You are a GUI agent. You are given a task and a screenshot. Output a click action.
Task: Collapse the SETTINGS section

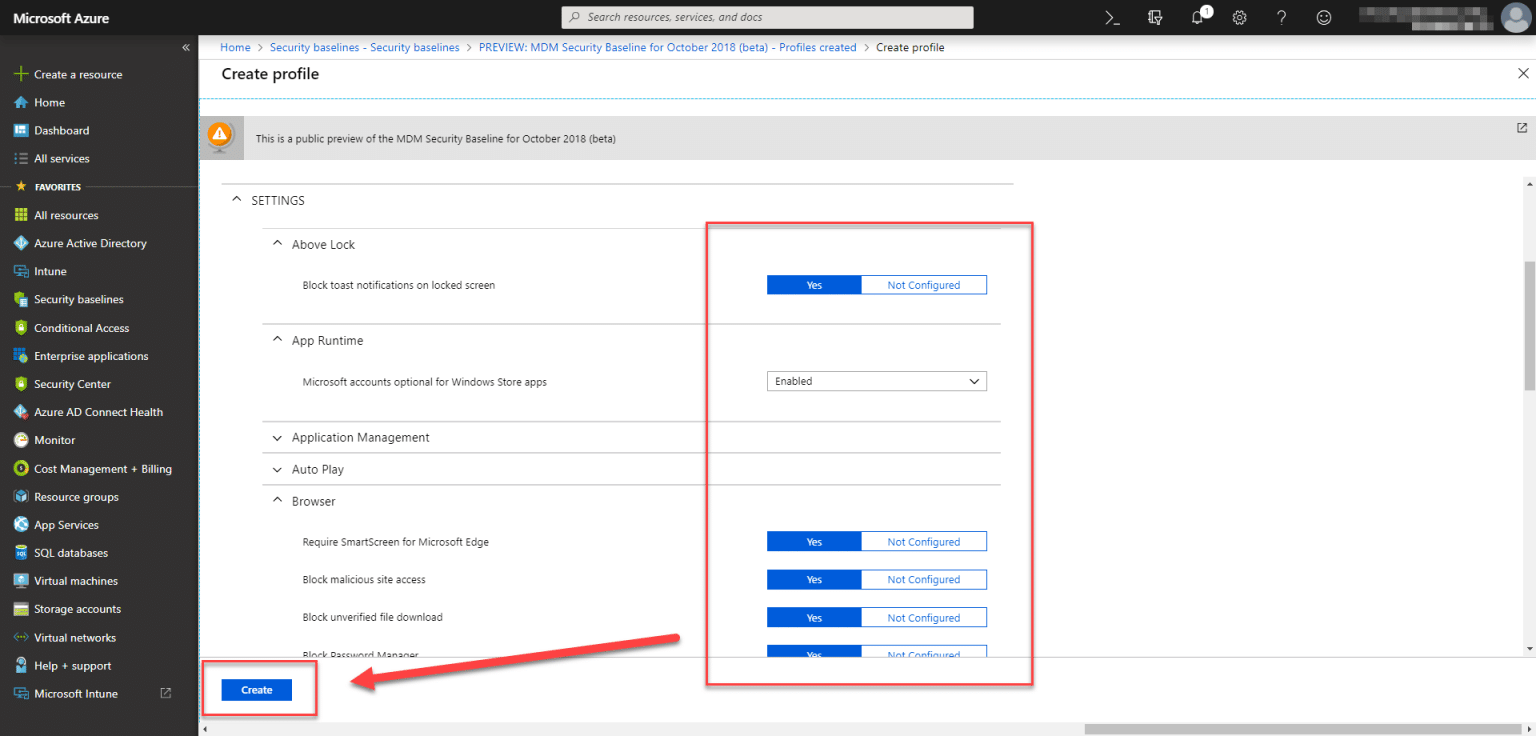tap(236, 200)
